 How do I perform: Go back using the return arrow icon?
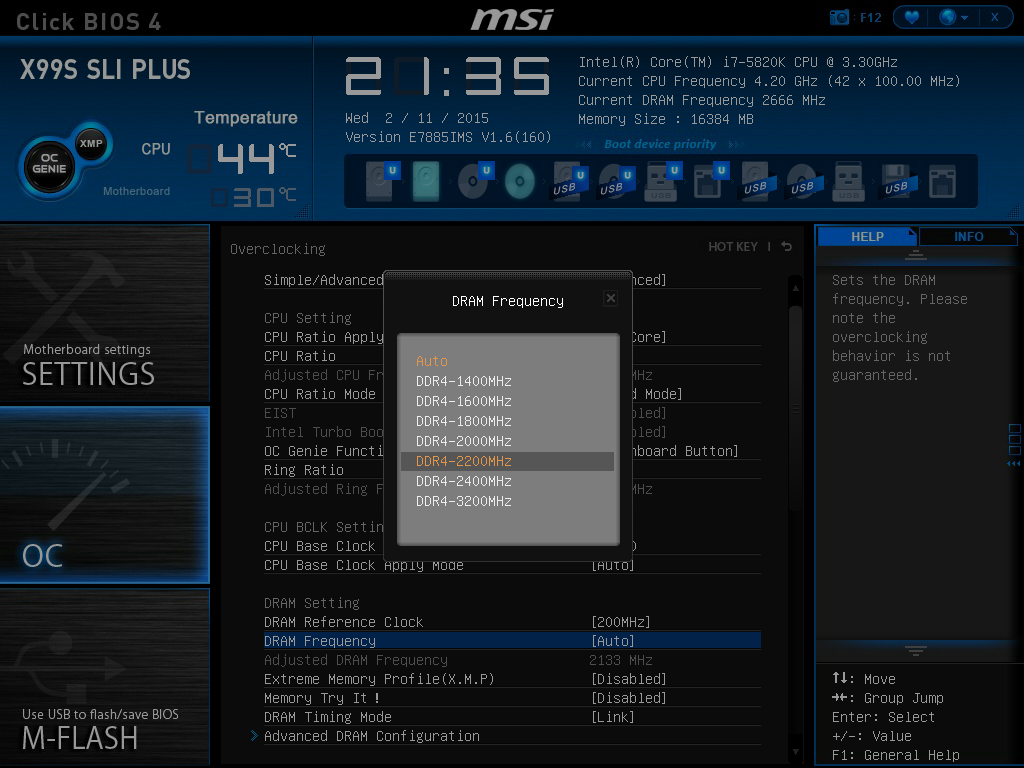(786, 246)
